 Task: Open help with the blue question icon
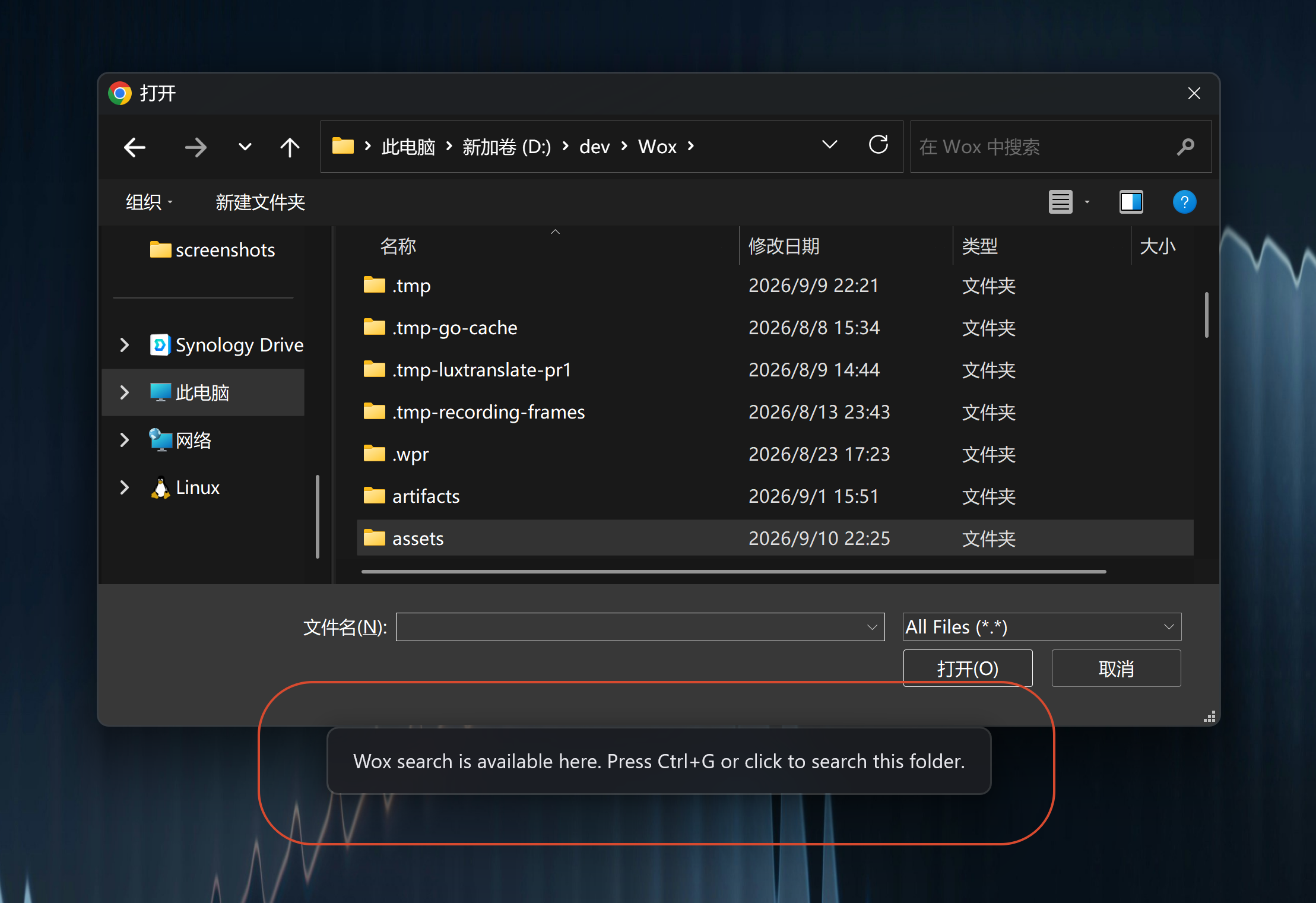tap(1184, 202)
